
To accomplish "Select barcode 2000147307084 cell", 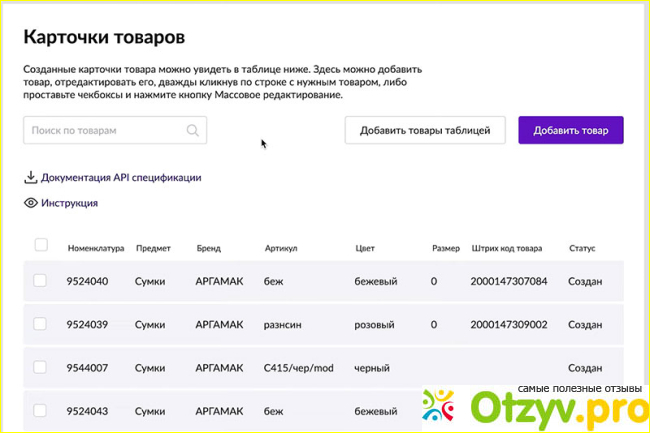I will [x=509, y=282].
